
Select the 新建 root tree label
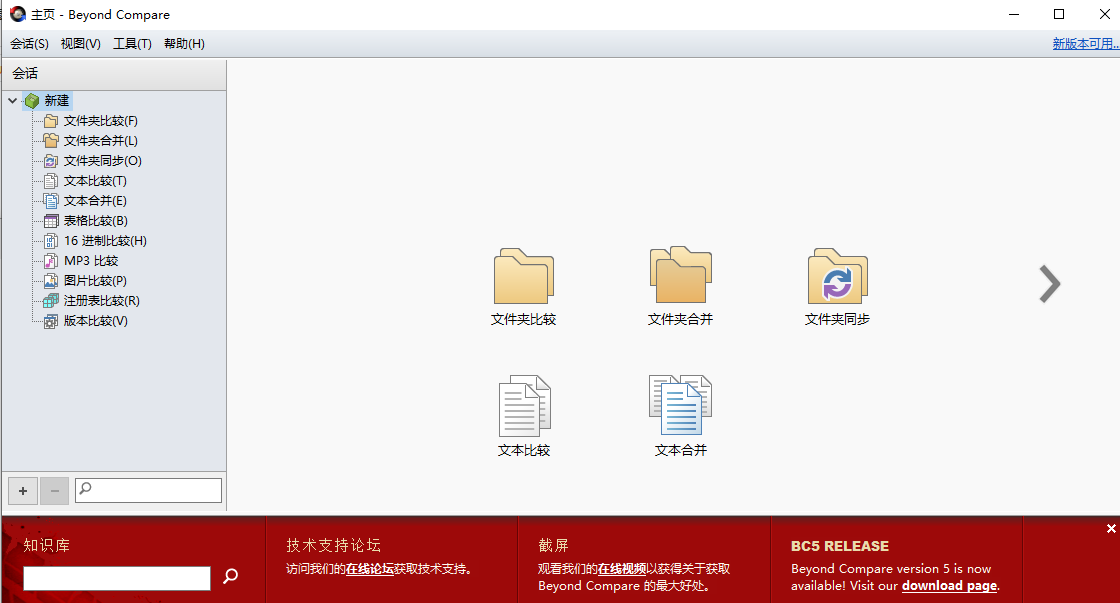(x=56, y=101)
